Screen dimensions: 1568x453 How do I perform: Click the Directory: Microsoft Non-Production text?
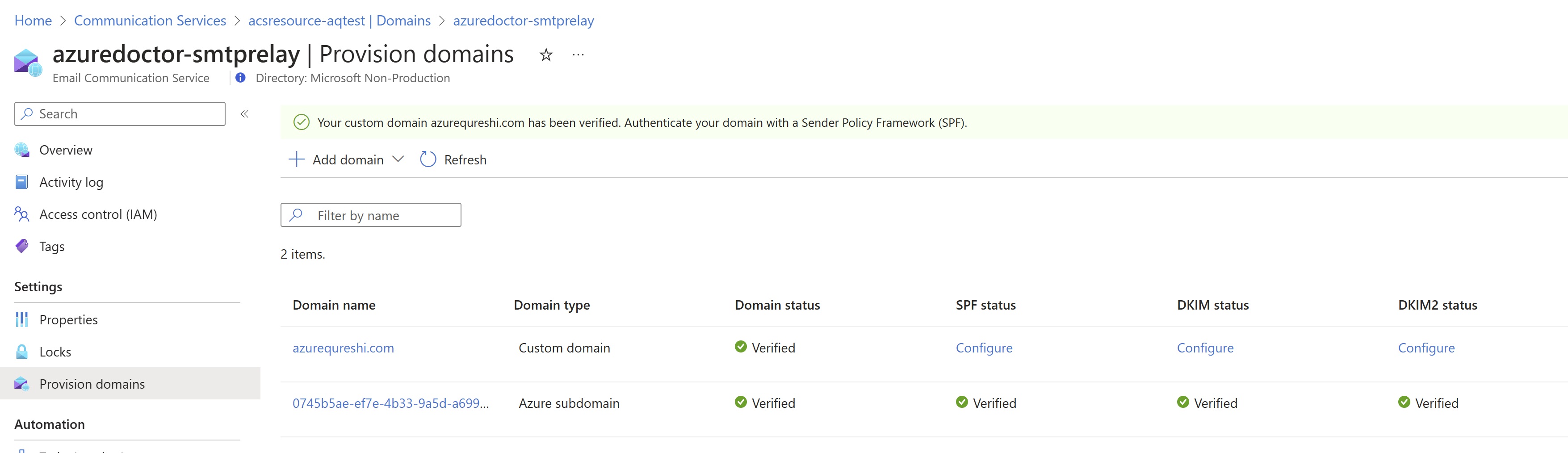click(352, 78)
